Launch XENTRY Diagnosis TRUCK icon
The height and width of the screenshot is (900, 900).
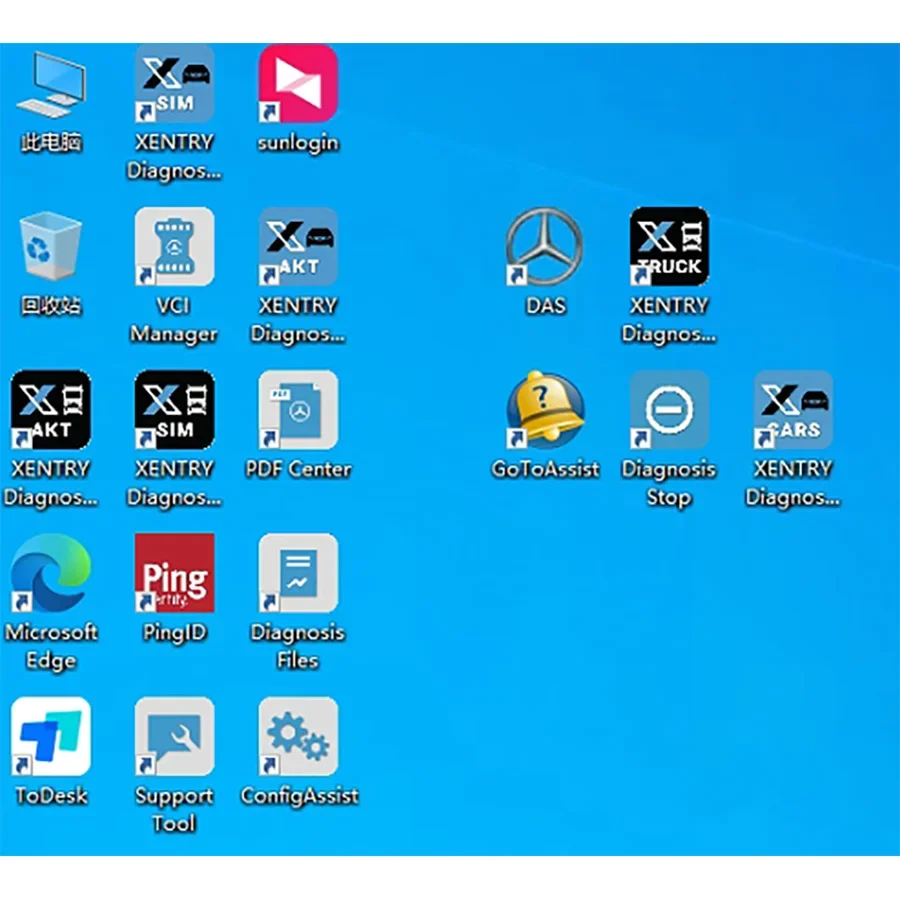tap(669, 247)
